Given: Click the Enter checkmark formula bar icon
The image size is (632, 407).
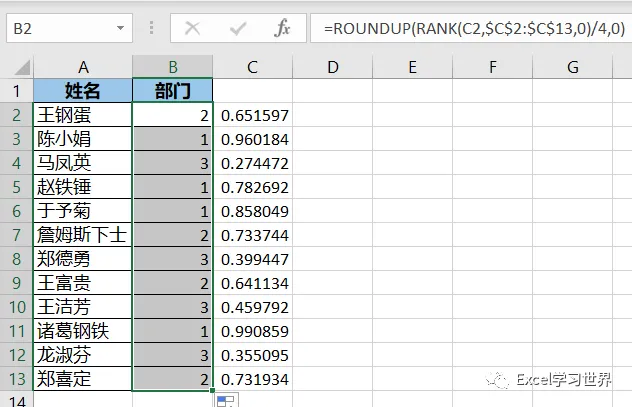Looking at the screenshot, I should click(238, 28).
